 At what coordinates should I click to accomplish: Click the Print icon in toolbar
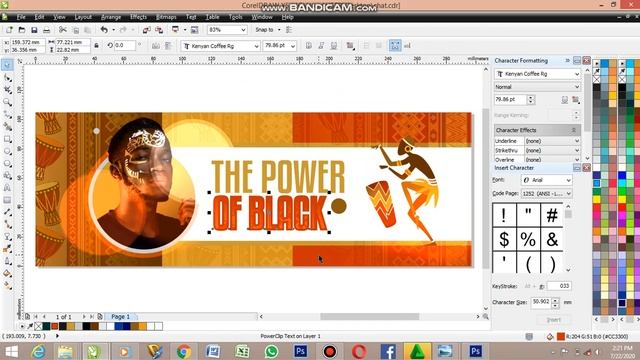coord(47,30)
